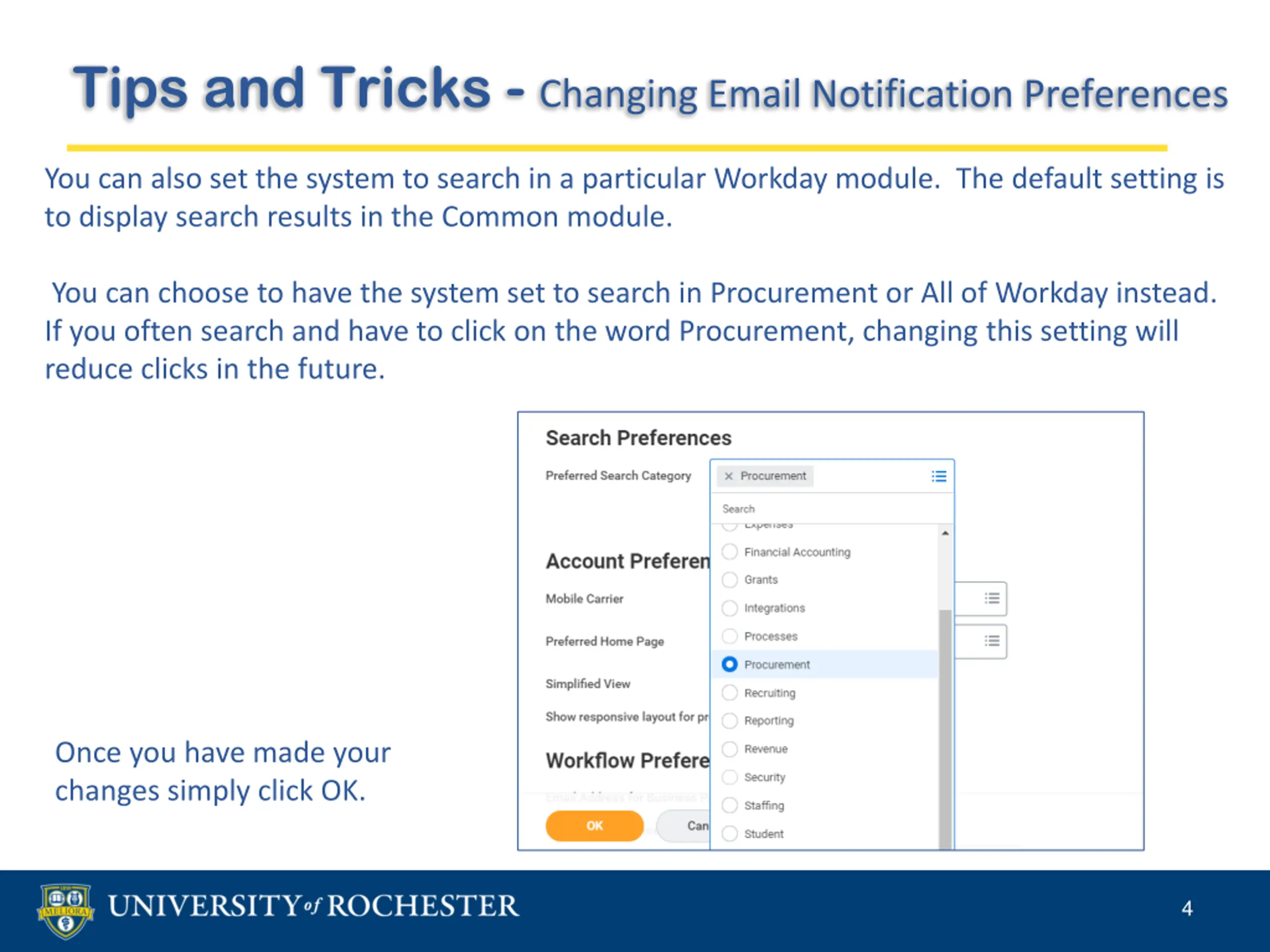Click the orange OK button

point(594,826)
